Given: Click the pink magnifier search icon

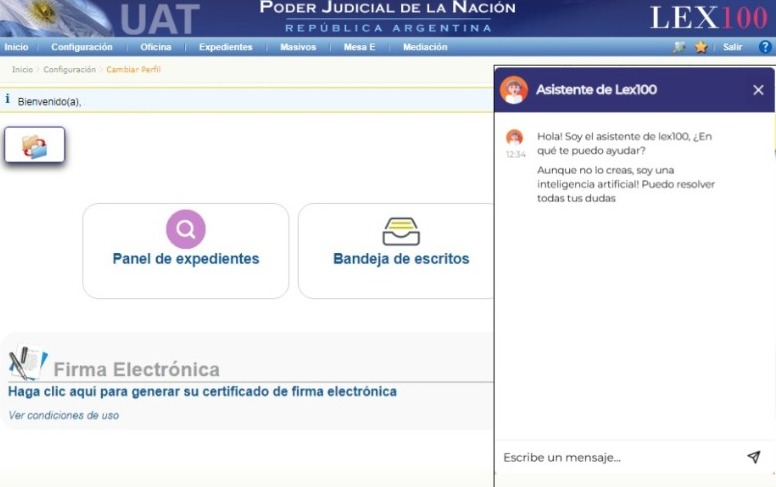Looking at the screenshot, I should 186,229.
